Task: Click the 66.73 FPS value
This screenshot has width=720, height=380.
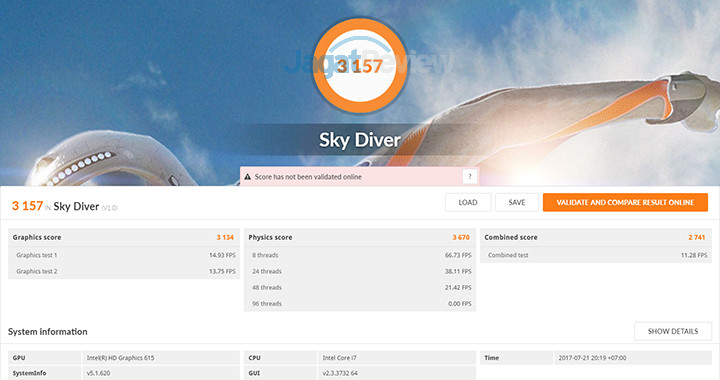Action: pos(458,255)
